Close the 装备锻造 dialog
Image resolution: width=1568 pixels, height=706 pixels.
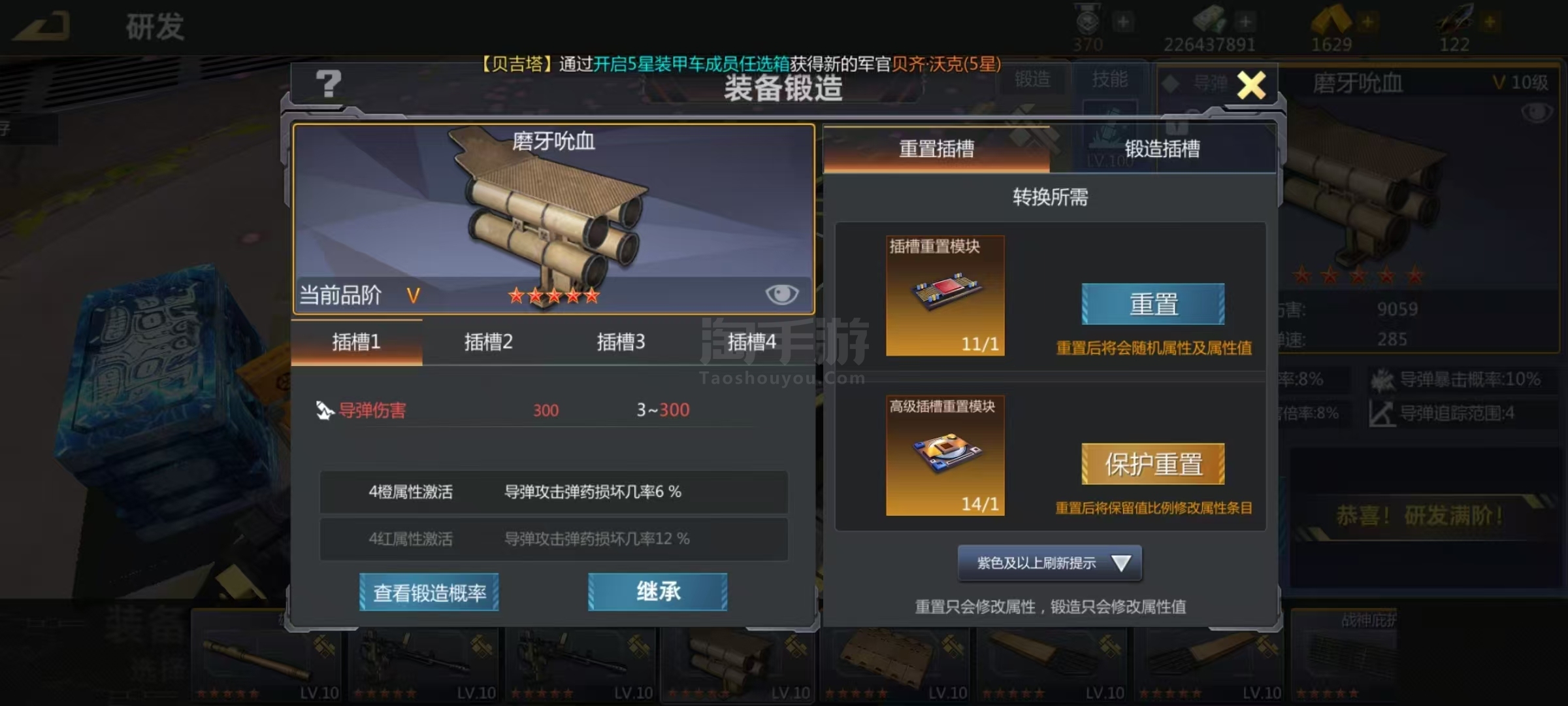pyautogui.click(x=1251, y=85)
